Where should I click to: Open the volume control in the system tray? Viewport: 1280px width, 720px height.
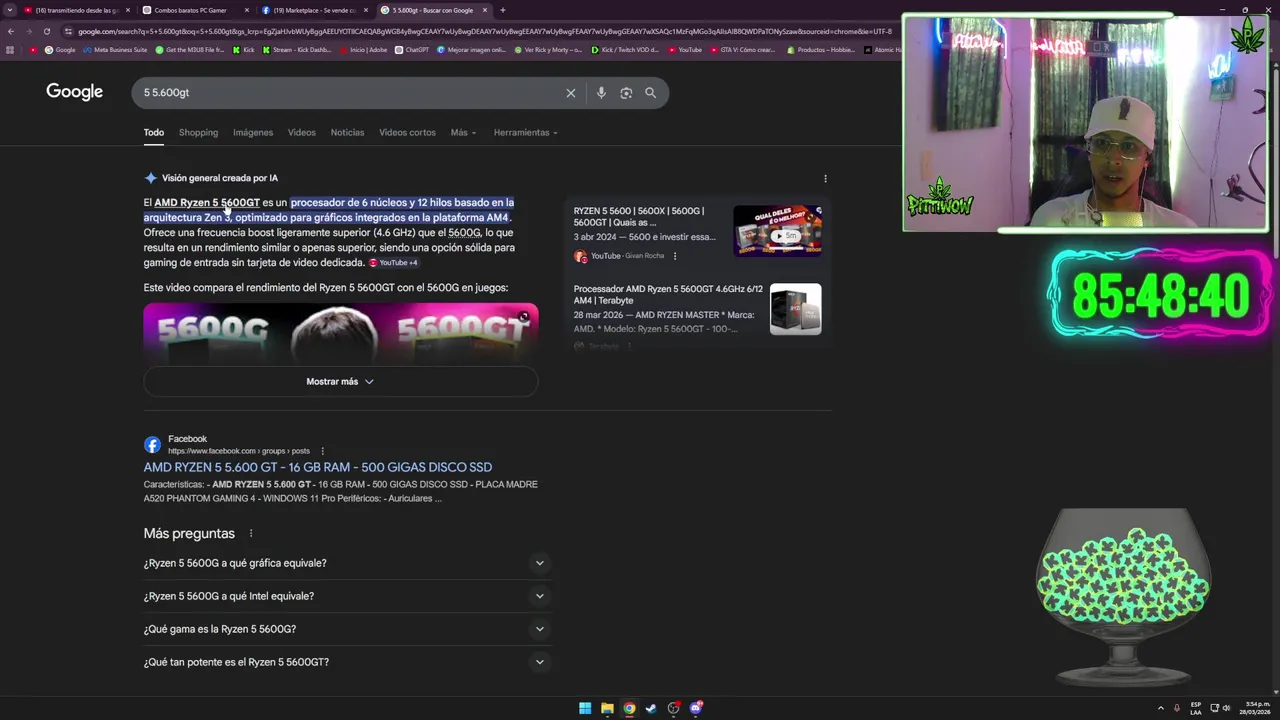(1226, 708)
